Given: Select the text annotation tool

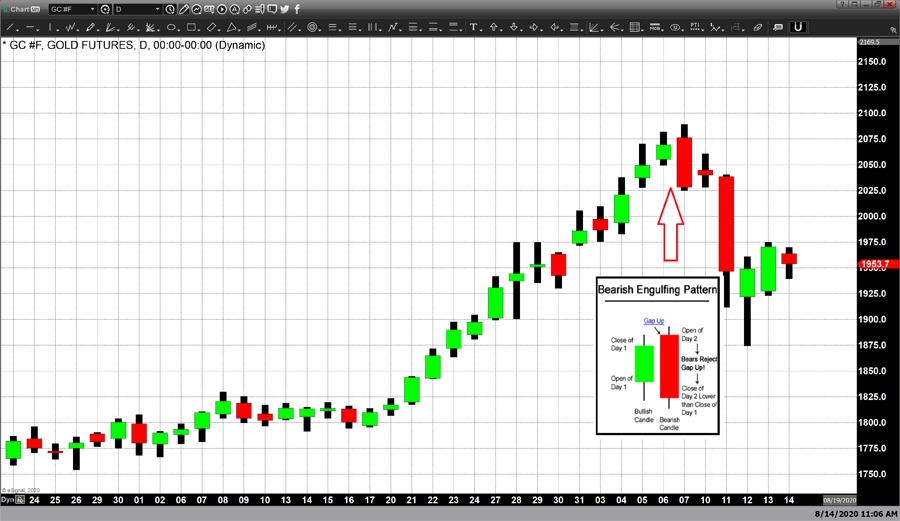Looking at the screenshot, I should [x=474, y=27].
